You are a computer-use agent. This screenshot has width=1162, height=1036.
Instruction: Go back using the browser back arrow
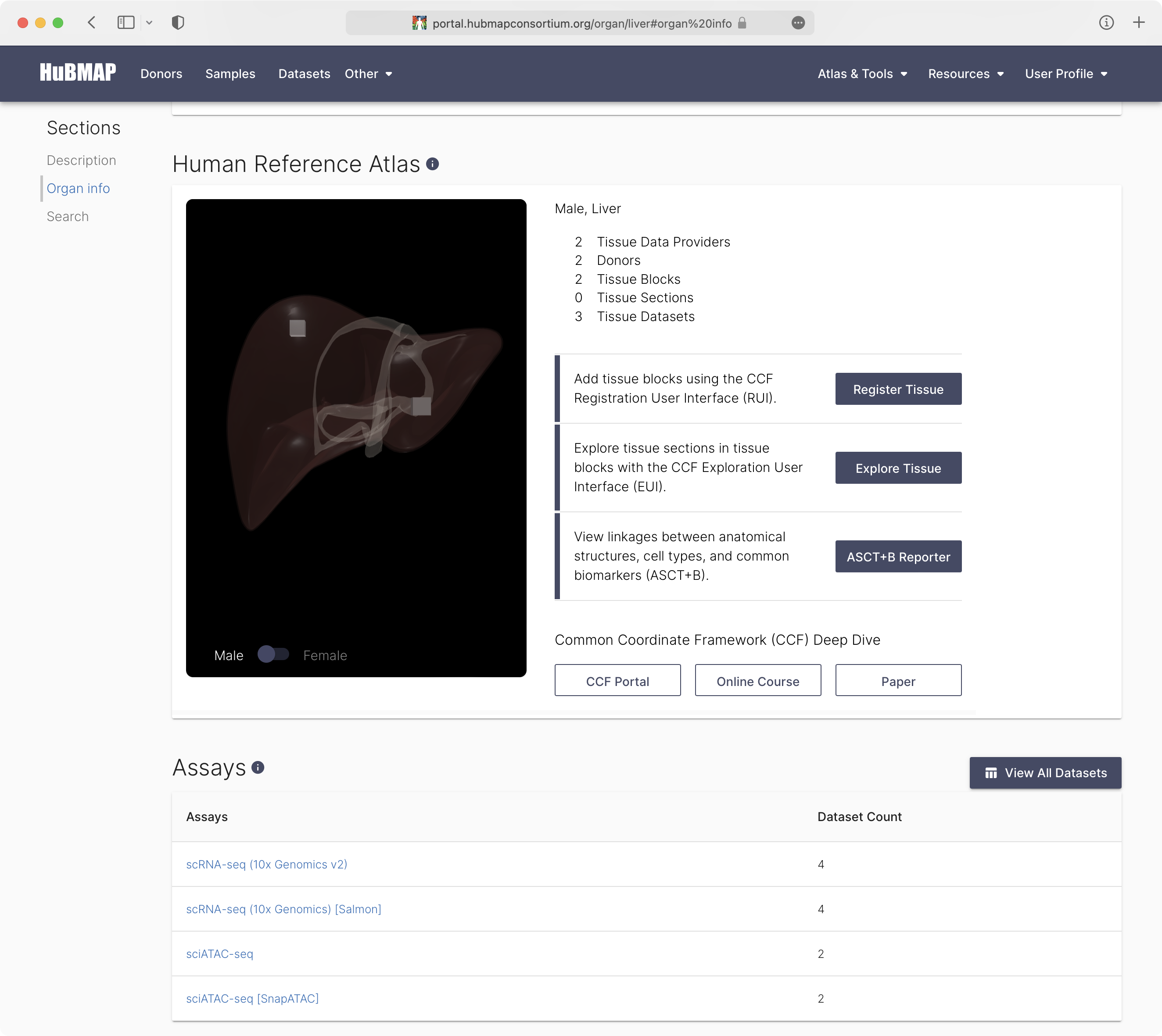[x=92, y=23]
